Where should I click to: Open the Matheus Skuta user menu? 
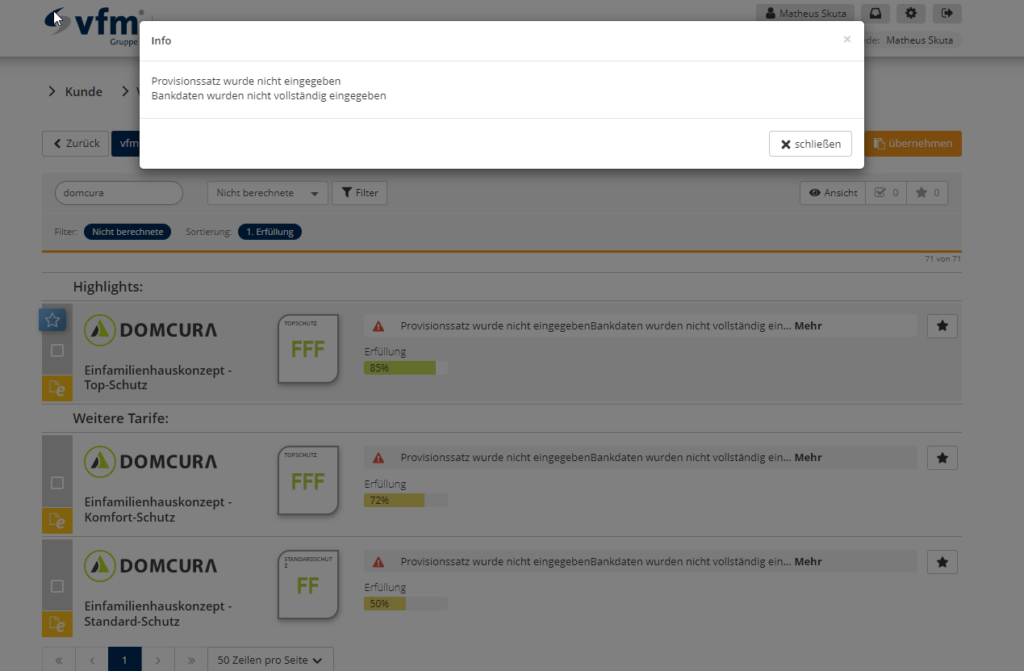click(805, 13)
